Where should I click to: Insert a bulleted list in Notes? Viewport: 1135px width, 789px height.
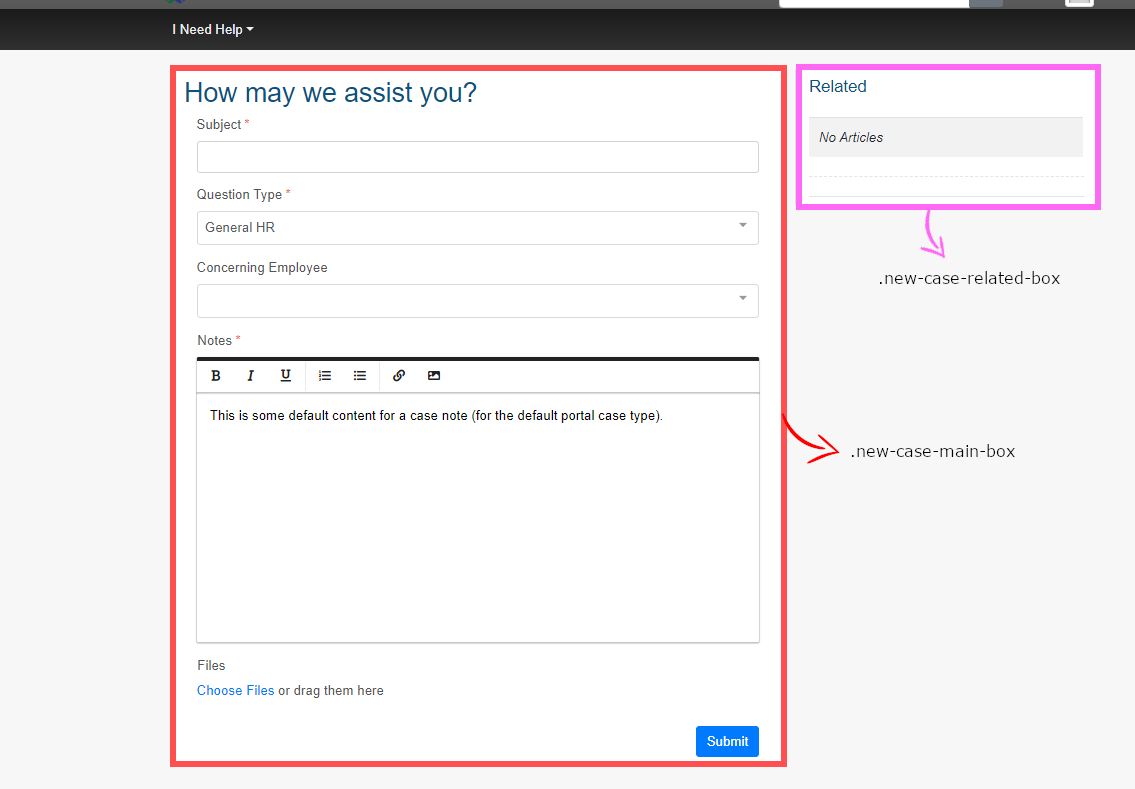(x=360, y=376)
